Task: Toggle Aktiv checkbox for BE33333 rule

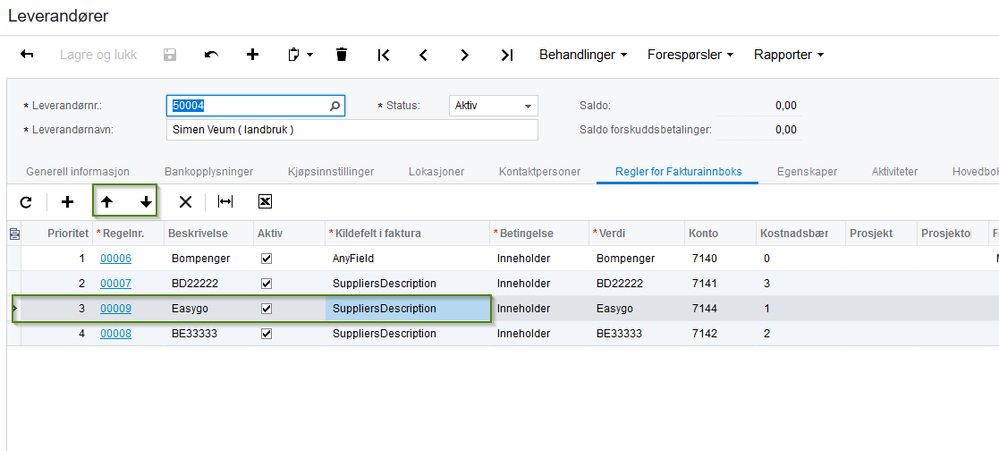Action: (266, 333)
